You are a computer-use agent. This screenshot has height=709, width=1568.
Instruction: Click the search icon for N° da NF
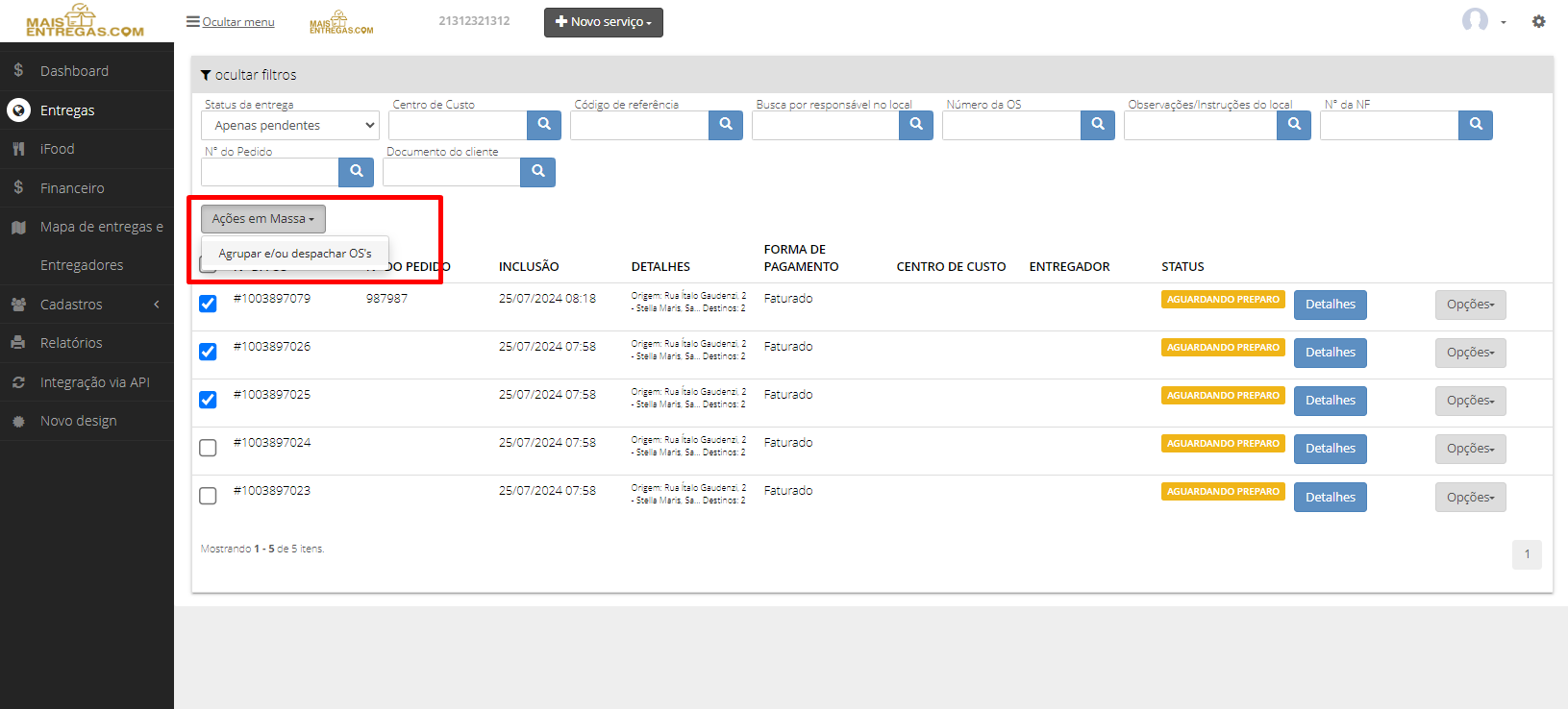click(x=1476, y=125)
